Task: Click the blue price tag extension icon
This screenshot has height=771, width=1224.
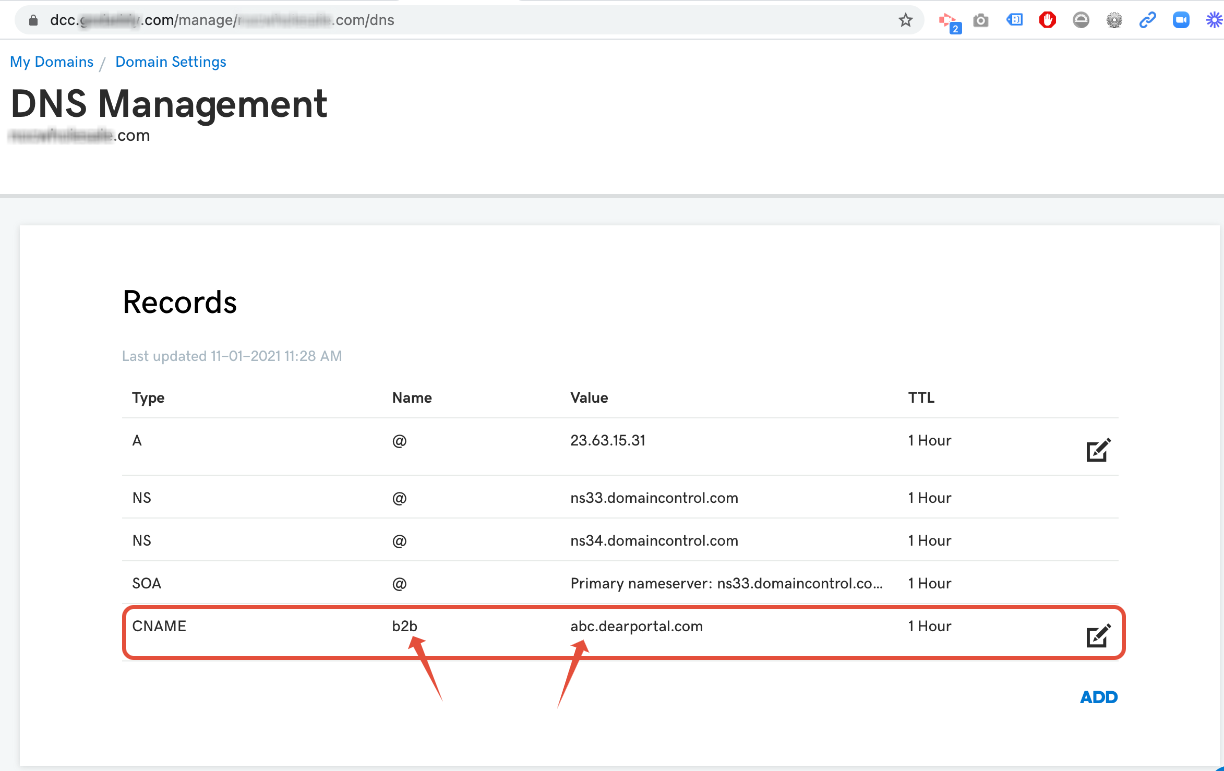Action: 1014,20
